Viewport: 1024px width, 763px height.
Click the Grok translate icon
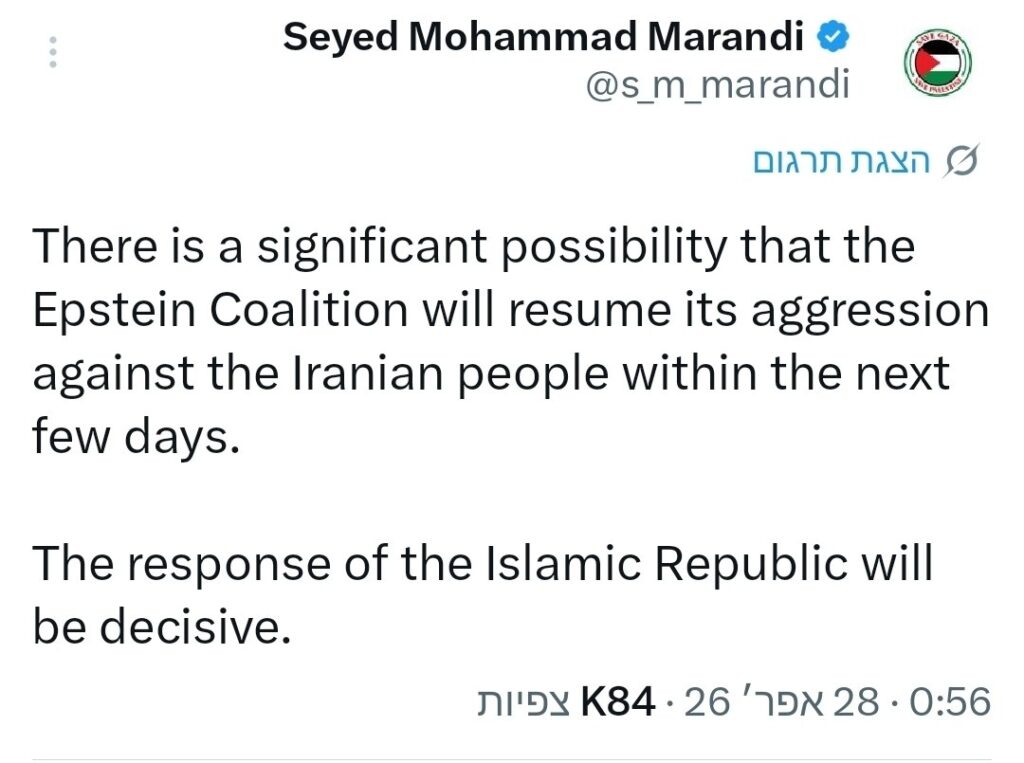[x=961, y=162]
